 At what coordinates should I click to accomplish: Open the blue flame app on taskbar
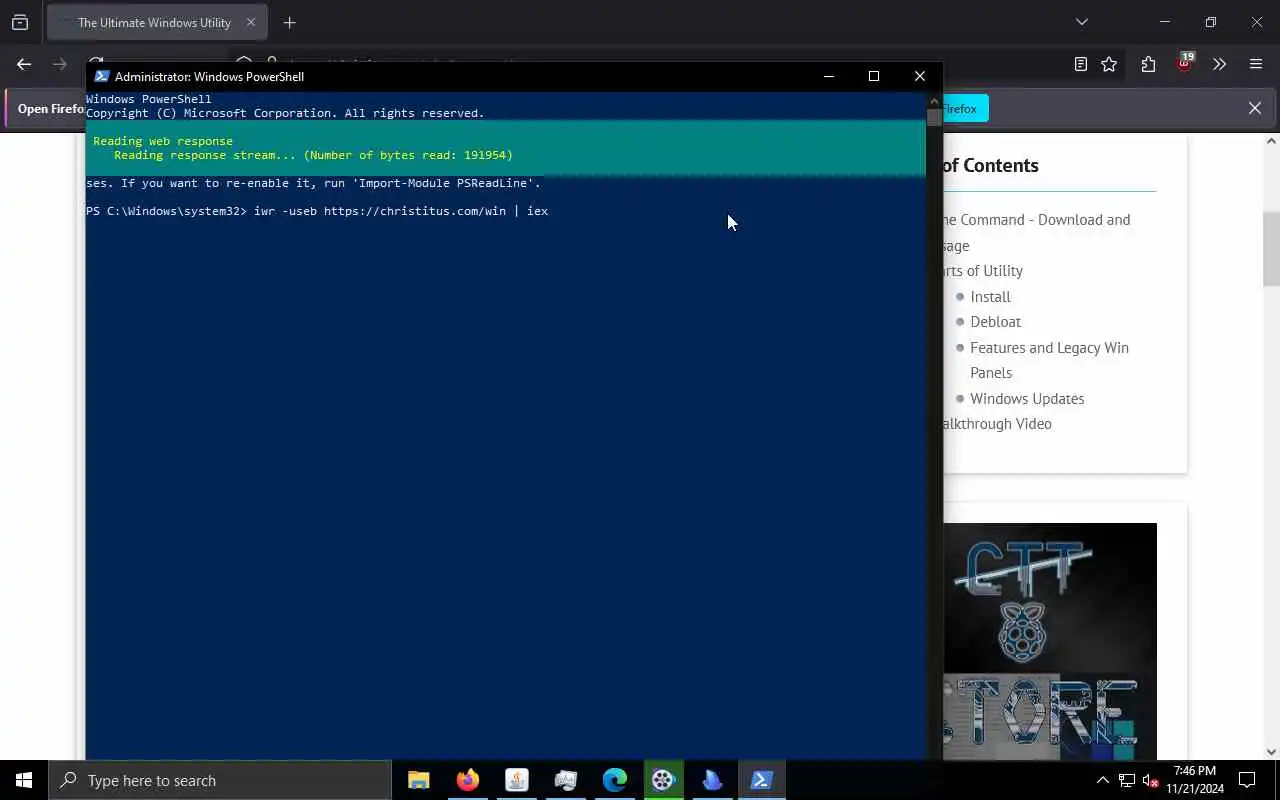[713, 780]
